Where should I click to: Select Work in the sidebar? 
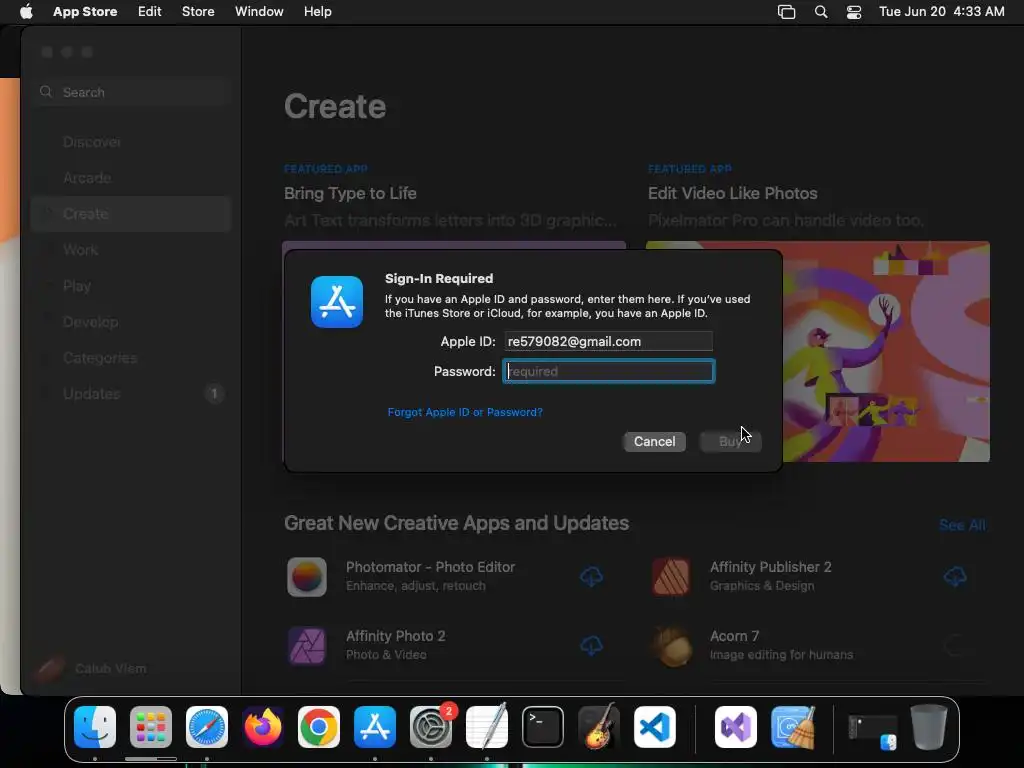point(131,249)
